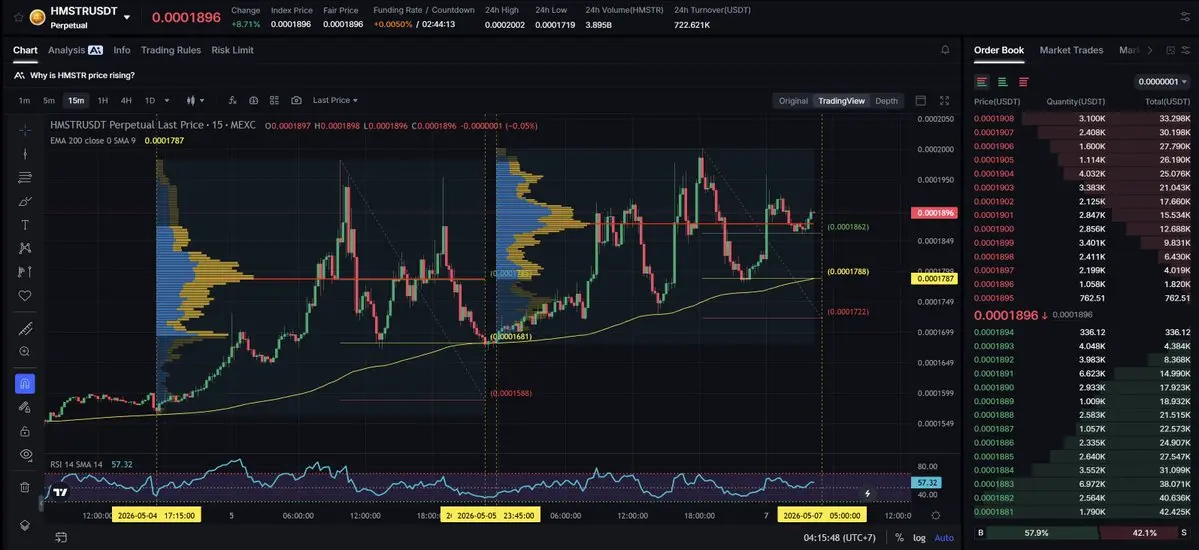Switch chart to Depth view
The height and width of the screenshot is (550, 1199).
point(886,101)
